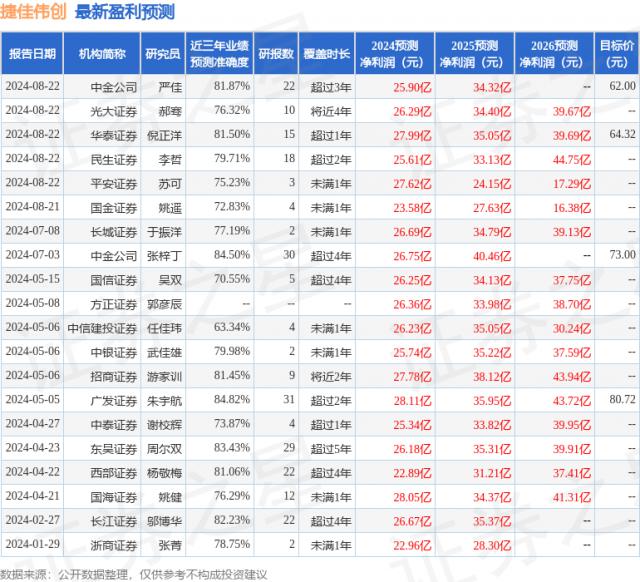Click the 80.72 target price value
The height and width of the screenshot is (582, 640).
tap(620, 399)
